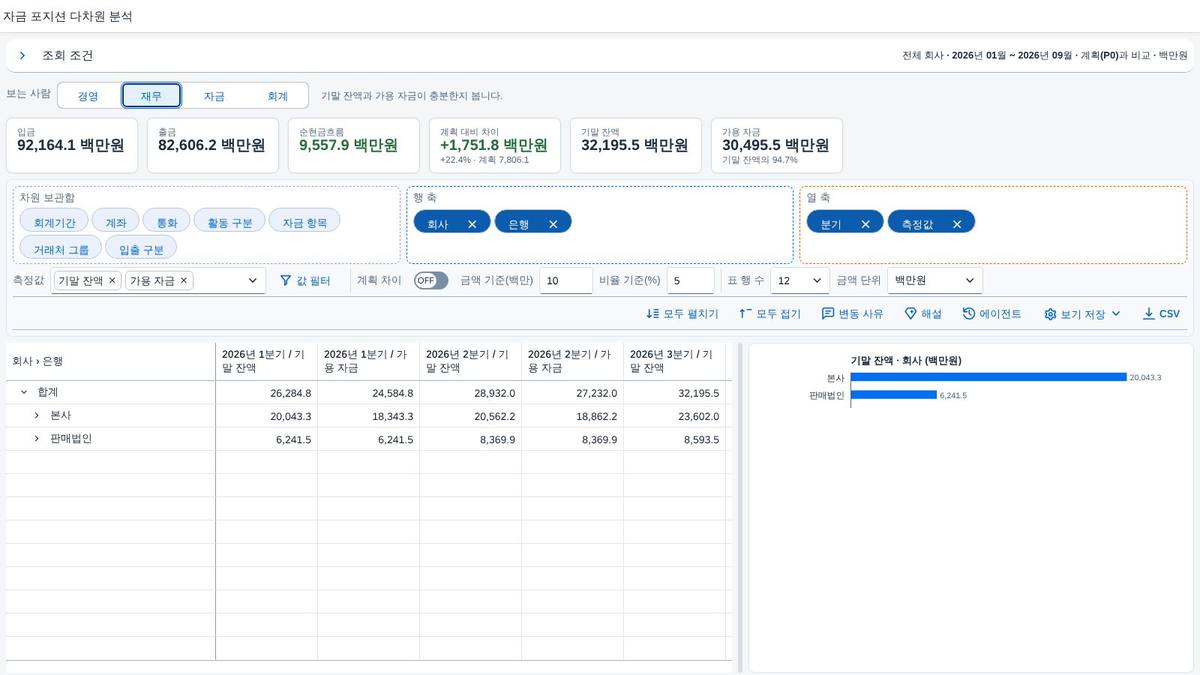Image resolution: width=1200 pixels, height=675 pixels.
Task: Click the 본사 chart bar
Action: pyautogui.click(x=989, y=377)
